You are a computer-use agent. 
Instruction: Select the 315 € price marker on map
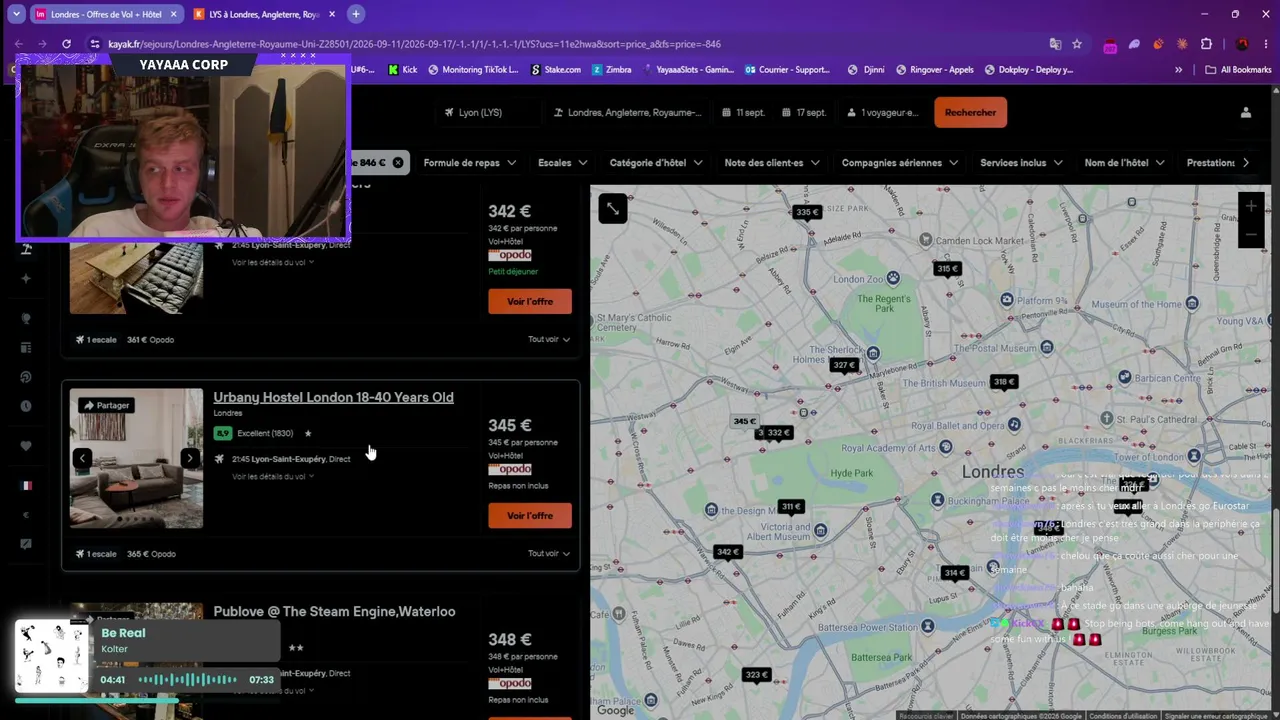(x=947, y=269)
